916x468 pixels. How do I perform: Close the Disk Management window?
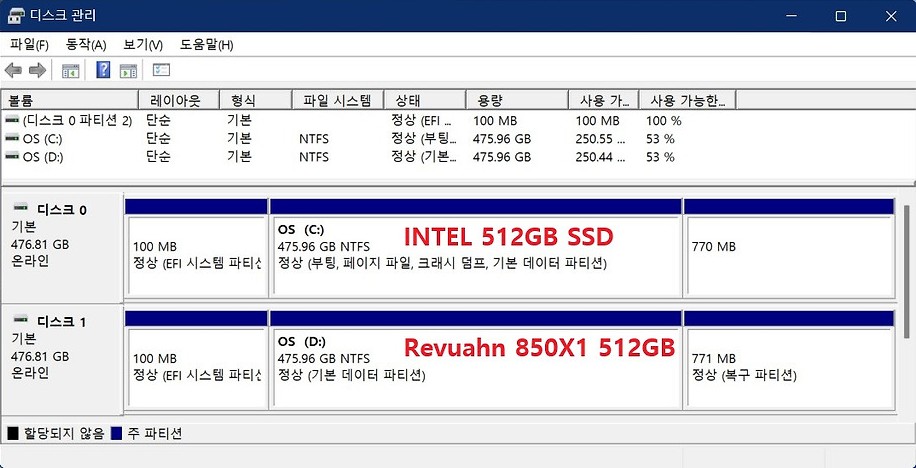point(891,16)
